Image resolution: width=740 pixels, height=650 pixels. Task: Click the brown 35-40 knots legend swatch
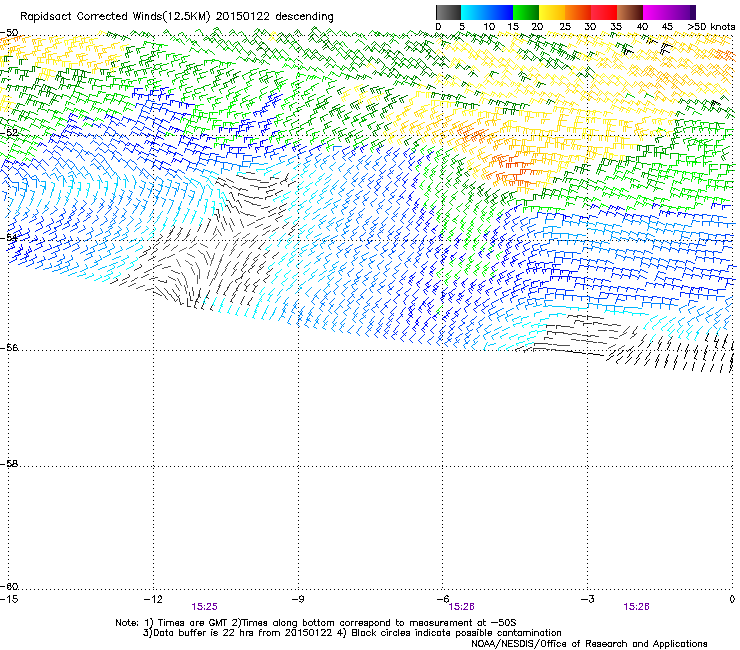coord(630,12)
